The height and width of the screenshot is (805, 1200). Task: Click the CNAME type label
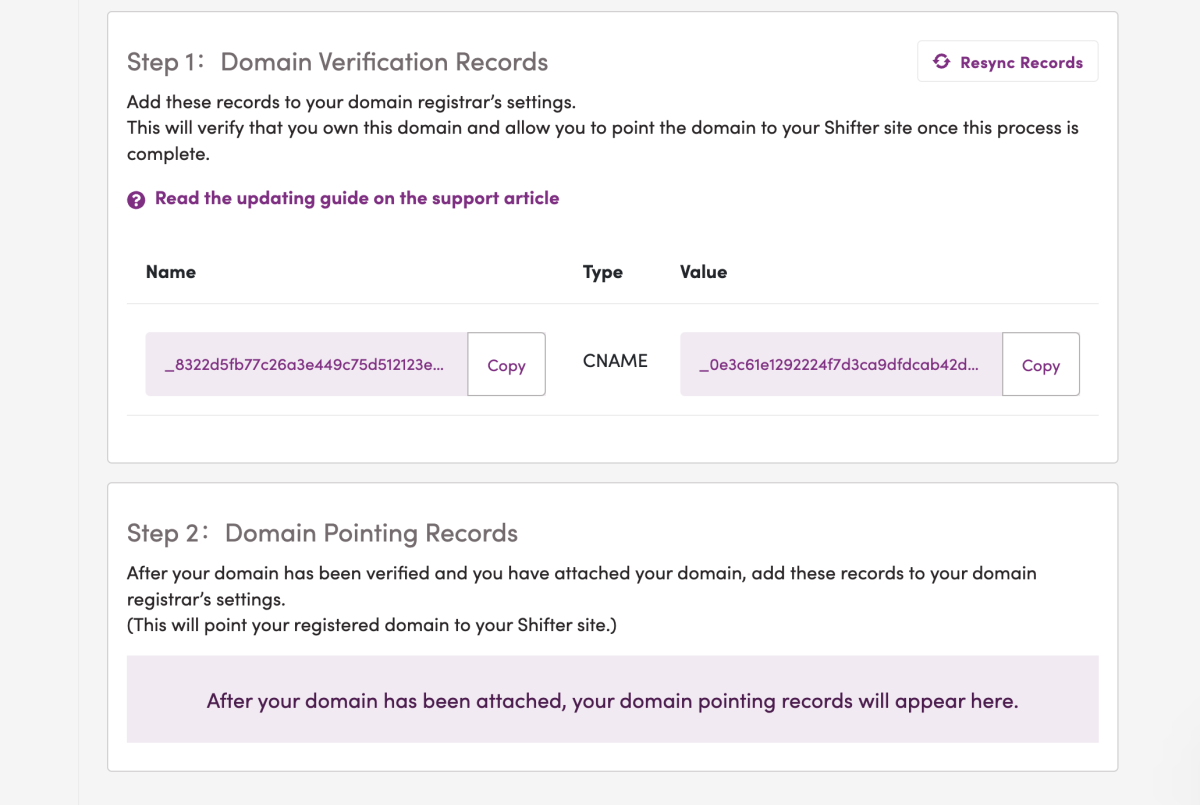pyautogui.click(x=614, y=361)
